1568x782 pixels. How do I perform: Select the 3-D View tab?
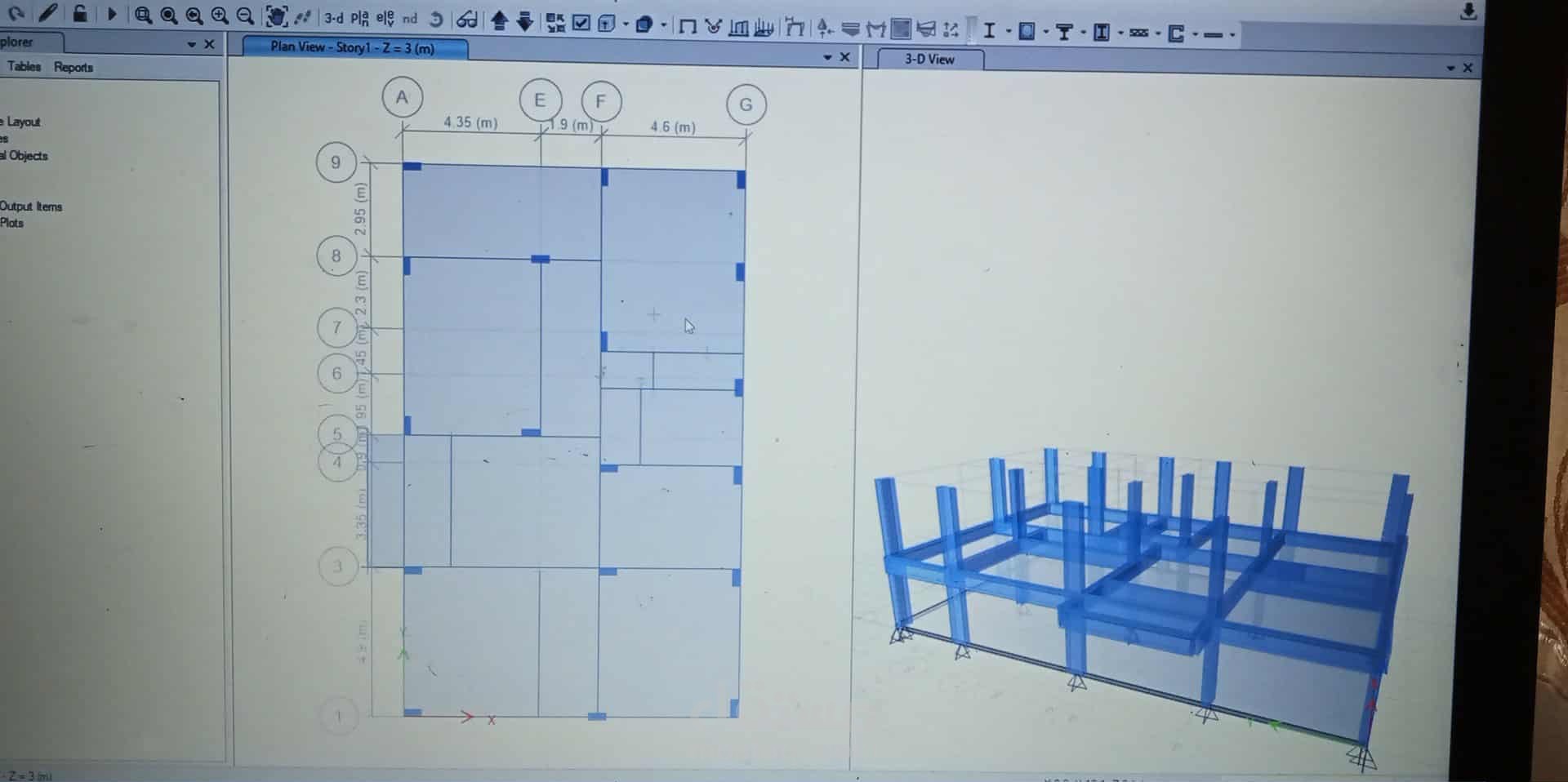click(929, 59)
